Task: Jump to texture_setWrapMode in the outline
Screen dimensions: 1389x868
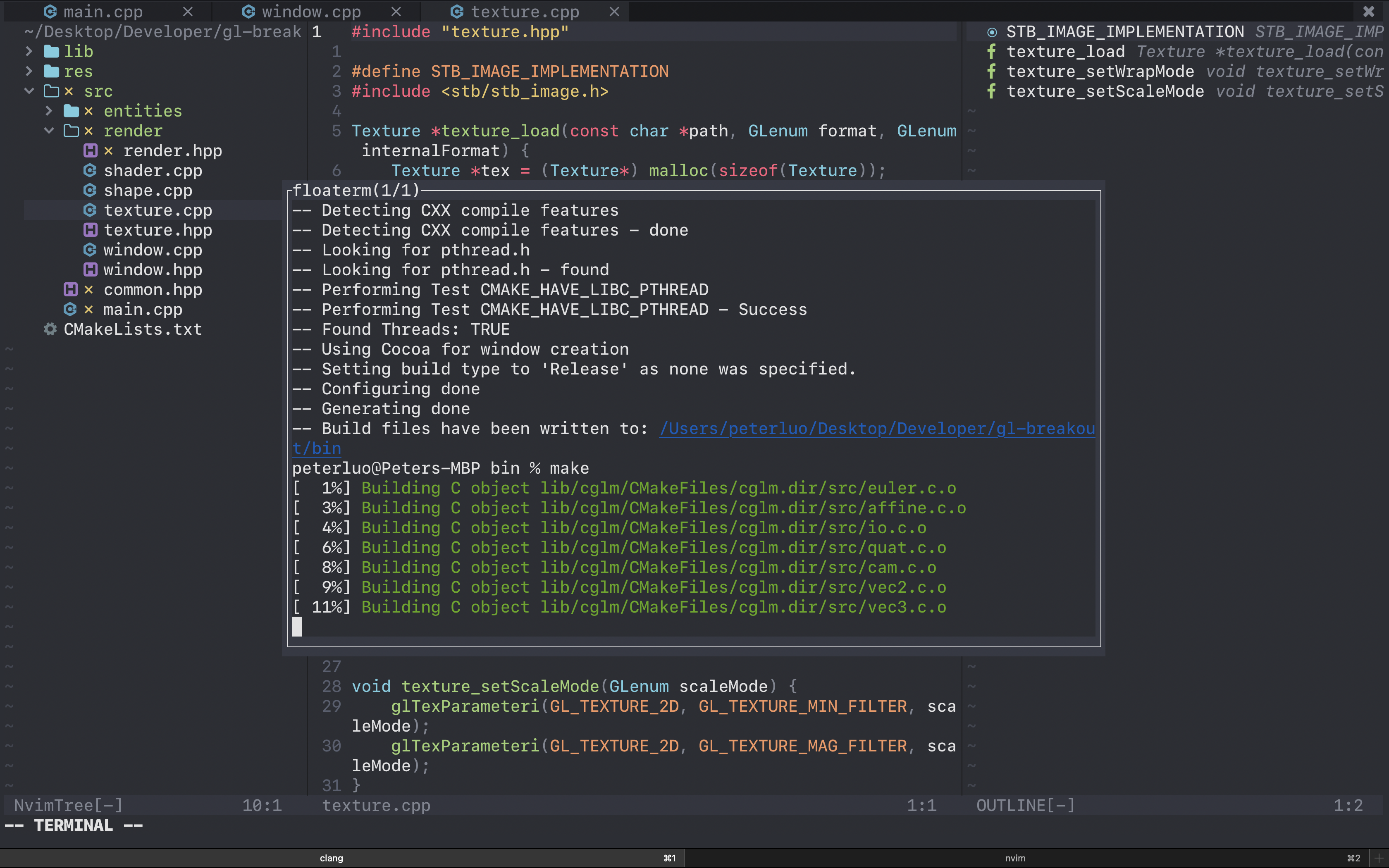Action: click(x=1100, y=71)
